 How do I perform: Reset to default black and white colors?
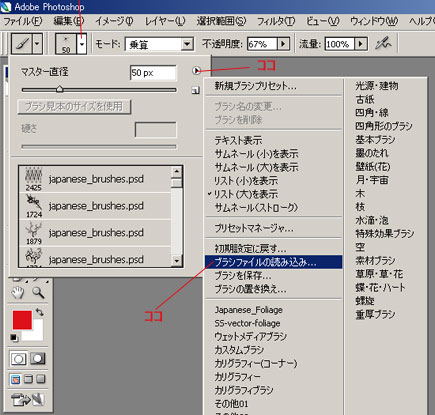coord(14,338)
